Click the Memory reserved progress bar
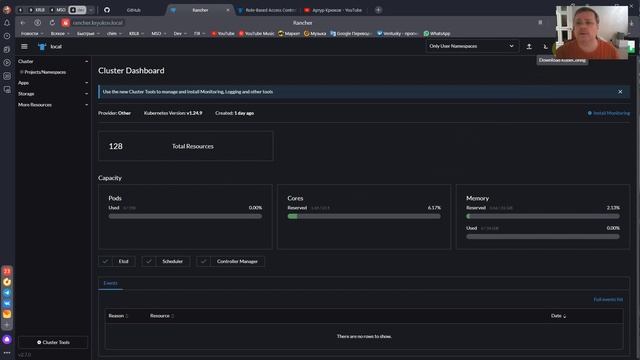Image resolution: width=640 pixels, height=360 pixels. pos(543,216)
